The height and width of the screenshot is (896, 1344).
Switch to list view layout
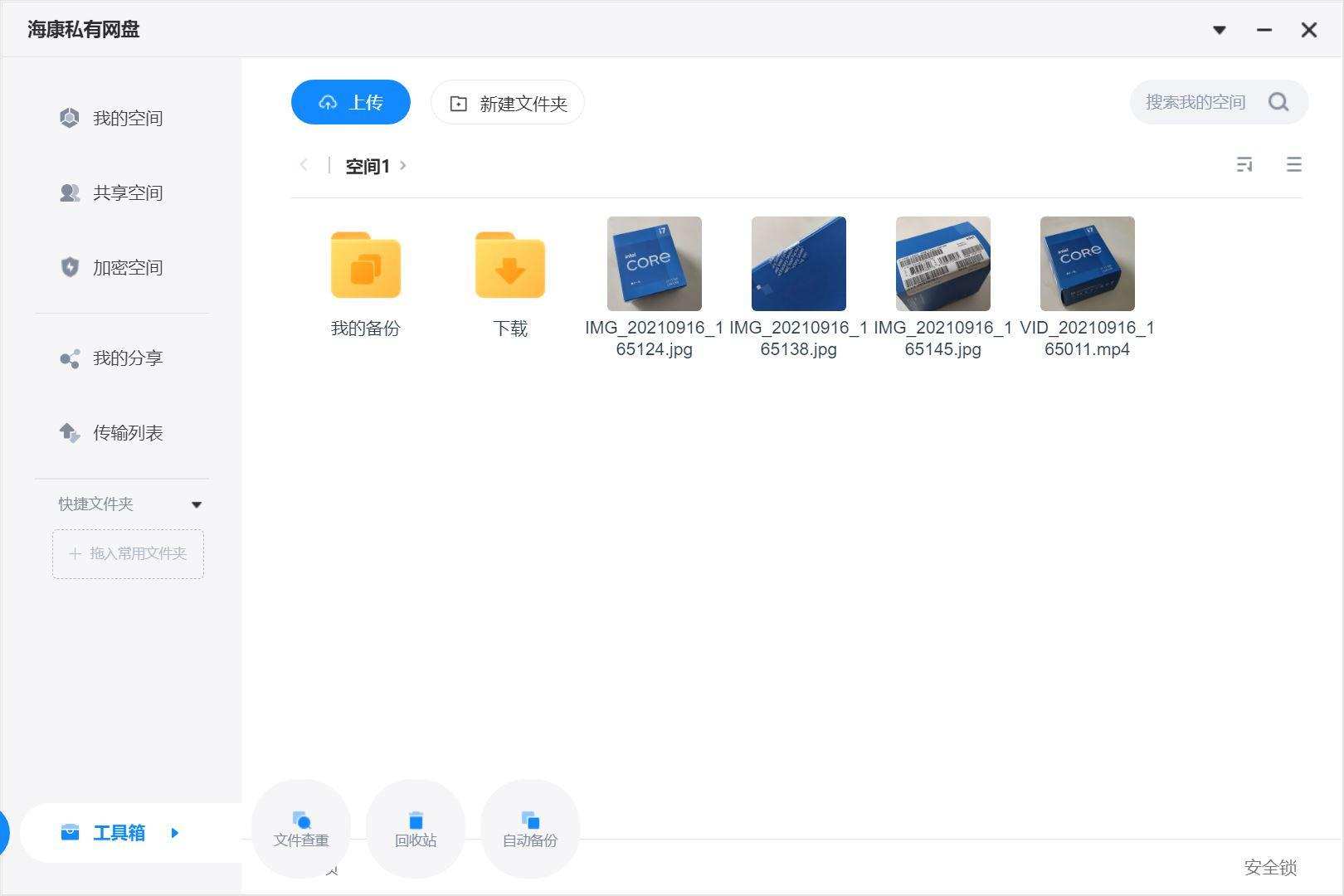[1294, 164]
